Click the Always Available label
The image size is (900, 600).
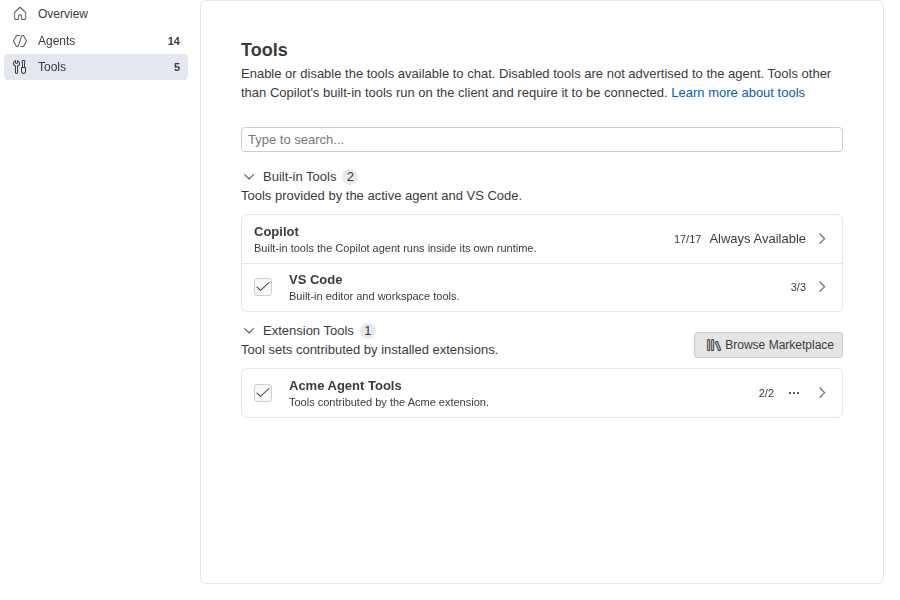758,239
